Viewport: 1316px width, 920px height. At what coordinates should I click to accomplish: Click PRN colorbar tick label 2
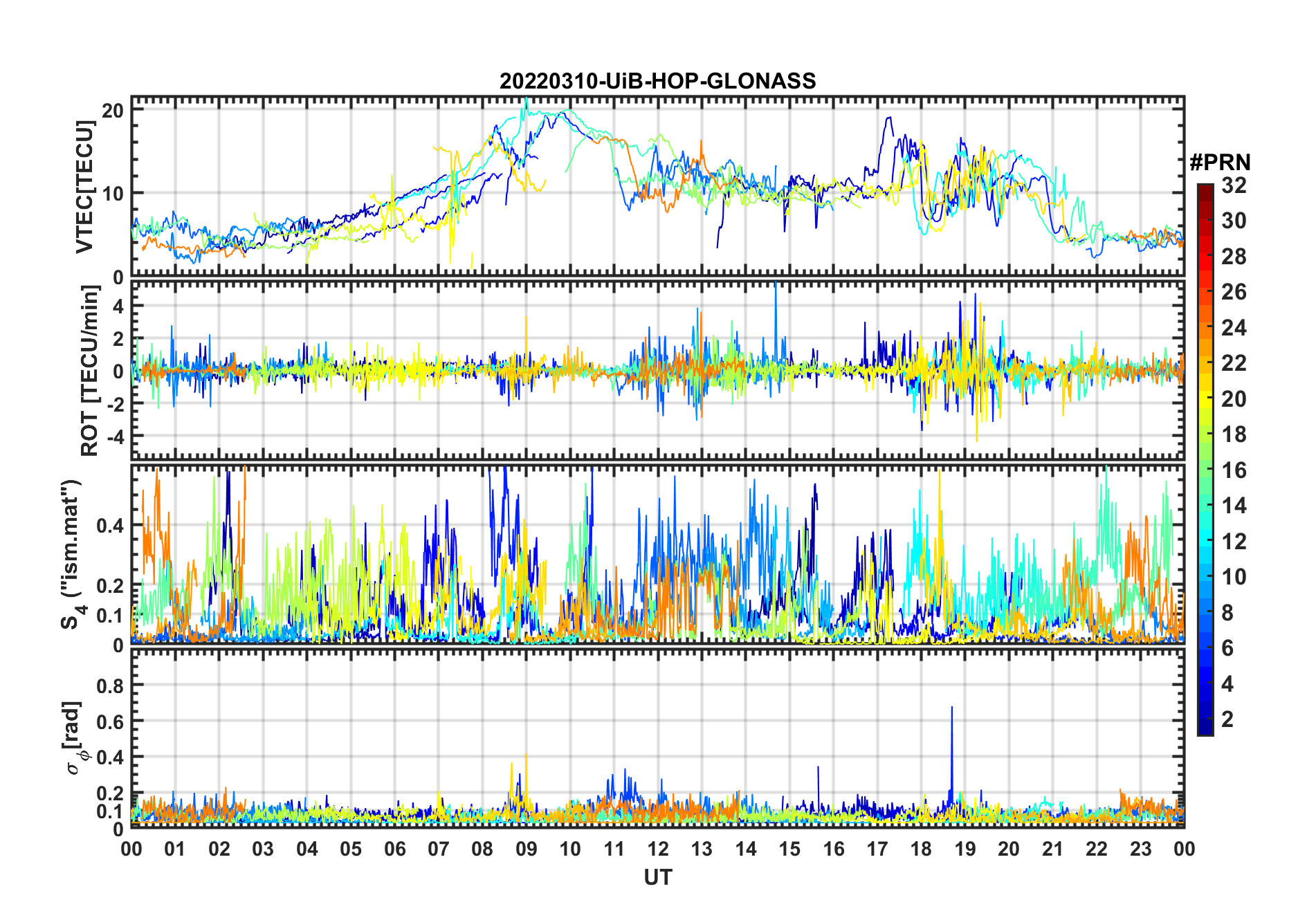(1227, 719)
